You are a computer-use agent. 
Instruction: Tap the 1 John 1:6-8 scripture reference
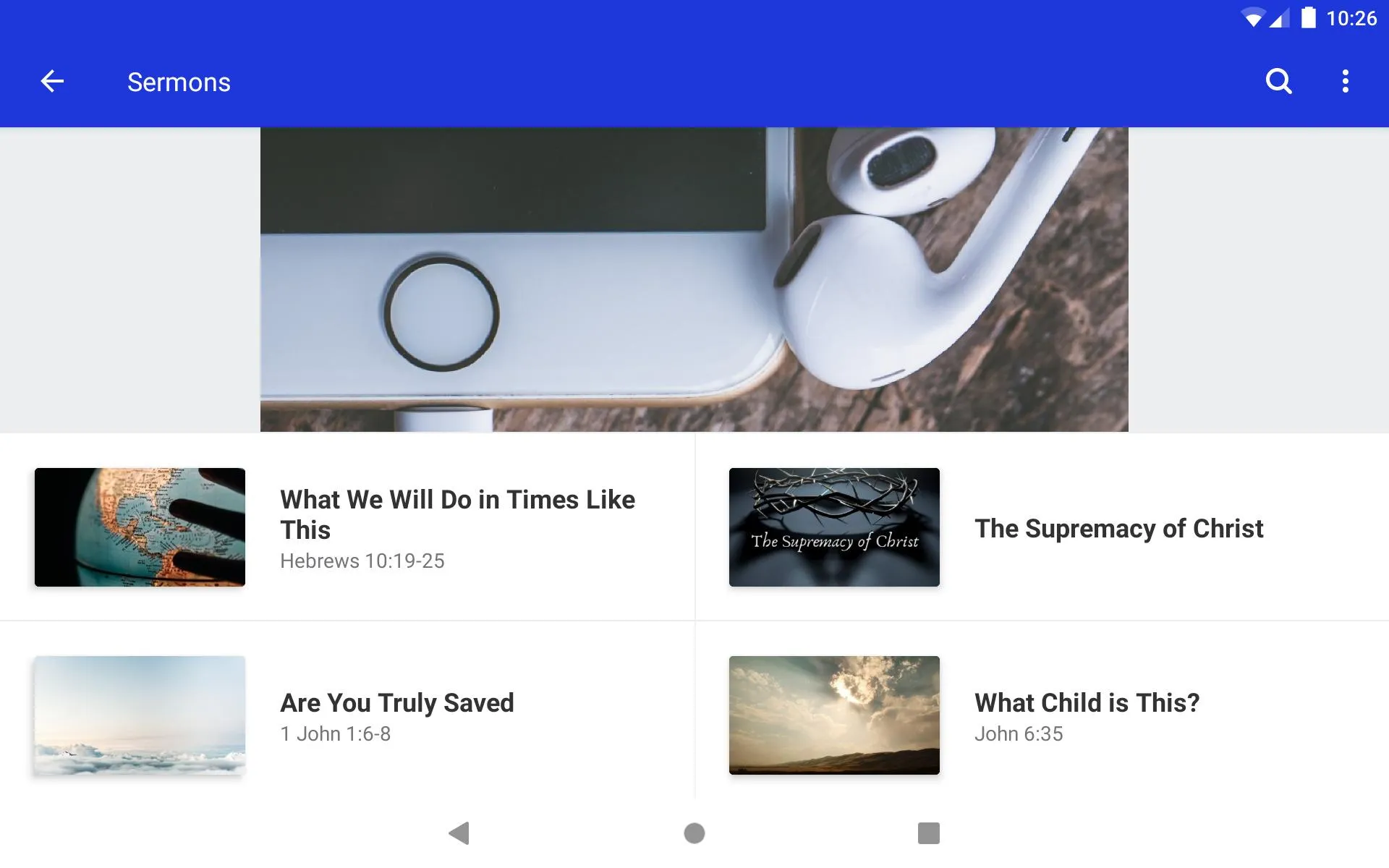(335, 733)
